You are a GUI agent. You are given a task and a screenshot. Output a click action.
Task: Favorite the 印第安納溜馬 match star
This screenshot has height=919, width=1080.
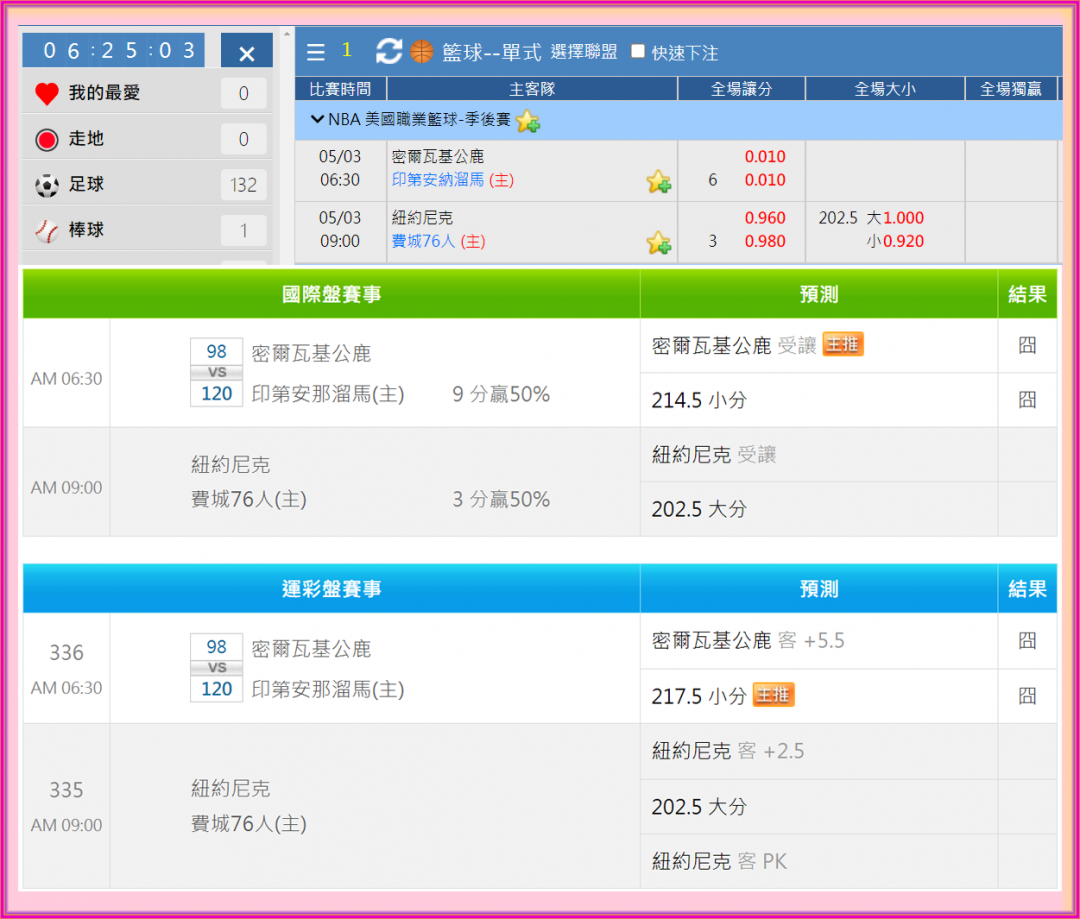pos(658,181)
